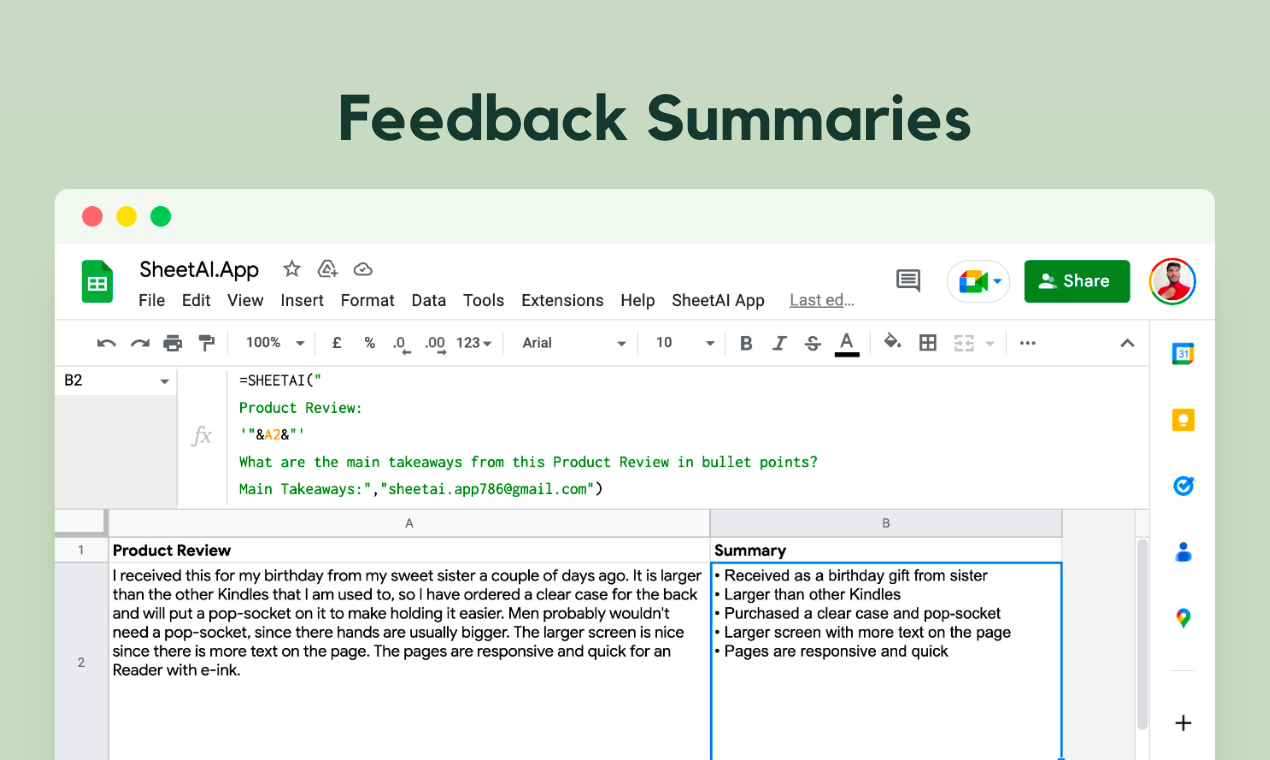Toggle strikethrough formatting
This screenshot has width=1270, height=760.
click(x=813, y=343)
